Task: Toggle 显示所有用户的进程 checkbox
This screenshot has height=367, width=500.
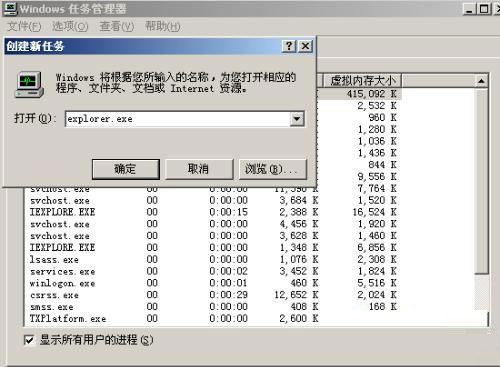Action: (x=29, y=340)
